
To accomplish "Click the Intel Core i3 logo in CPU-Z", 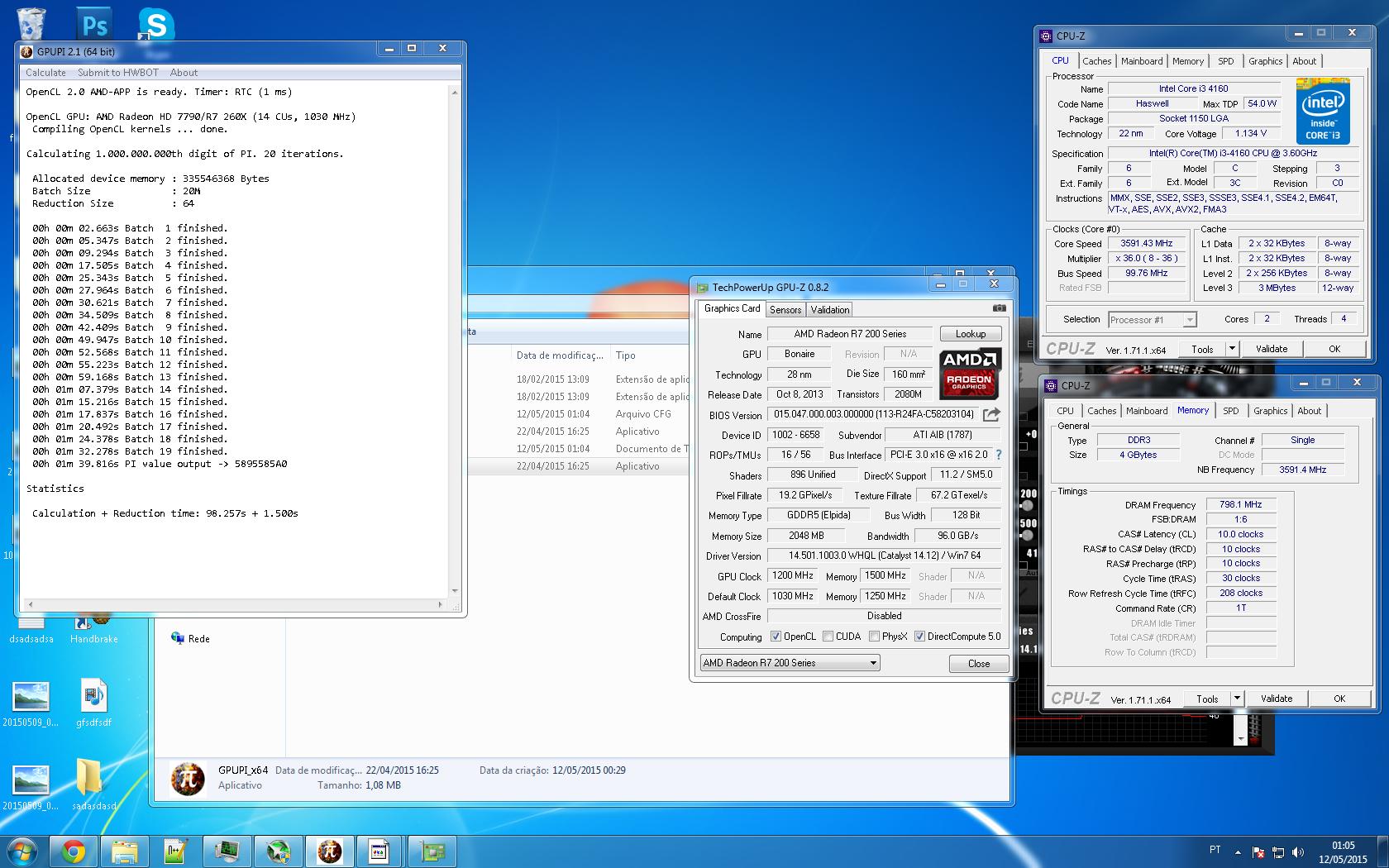I will (x=1323, y=112).
